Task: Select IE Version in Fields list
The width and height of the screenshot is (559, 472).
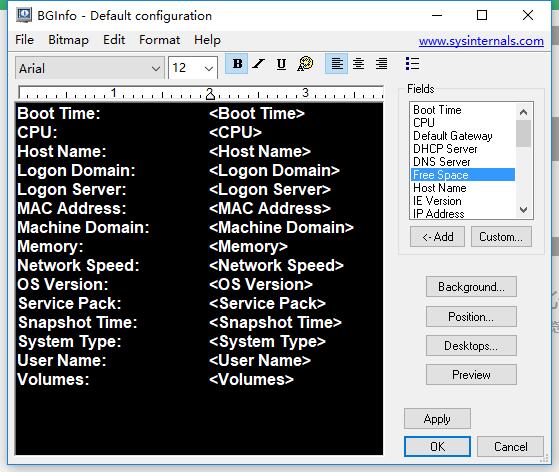Action: pos(463,201)
